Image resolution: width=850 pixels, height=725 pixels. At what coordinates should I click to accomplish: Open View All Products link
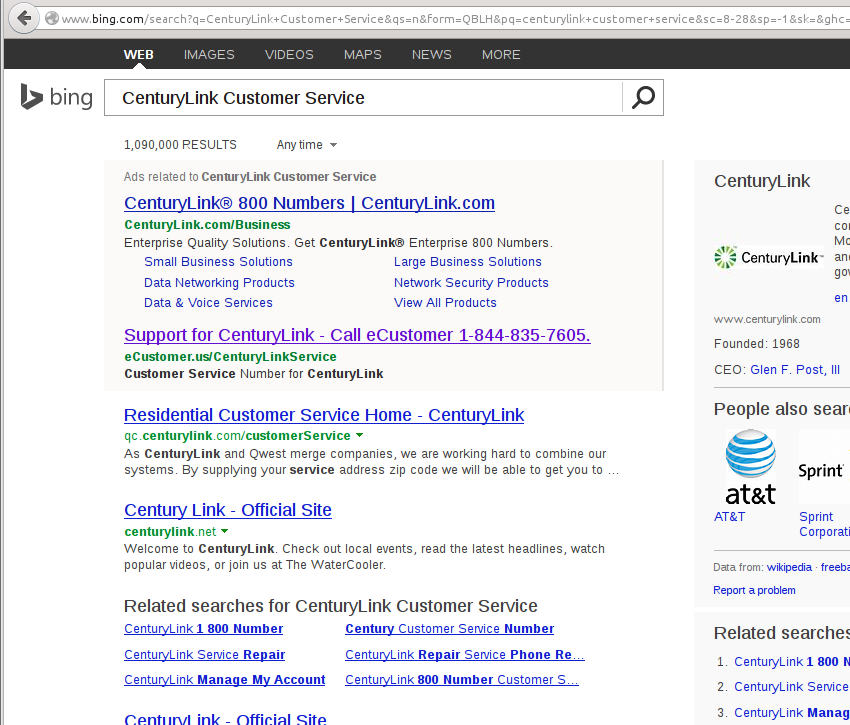(x=445, y=303)
